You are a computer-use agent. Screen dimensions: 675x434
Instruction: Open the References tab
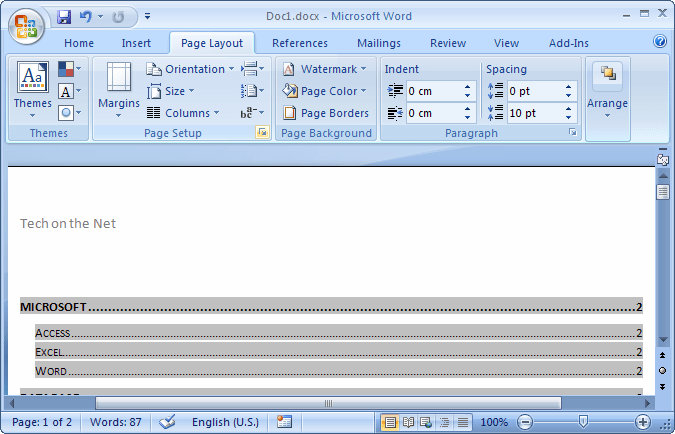[x=300, y=43]
